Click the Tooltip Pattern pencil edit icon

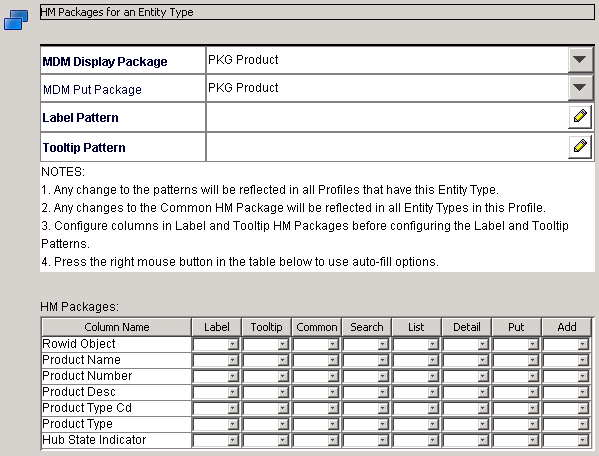(x=580, y=147)
